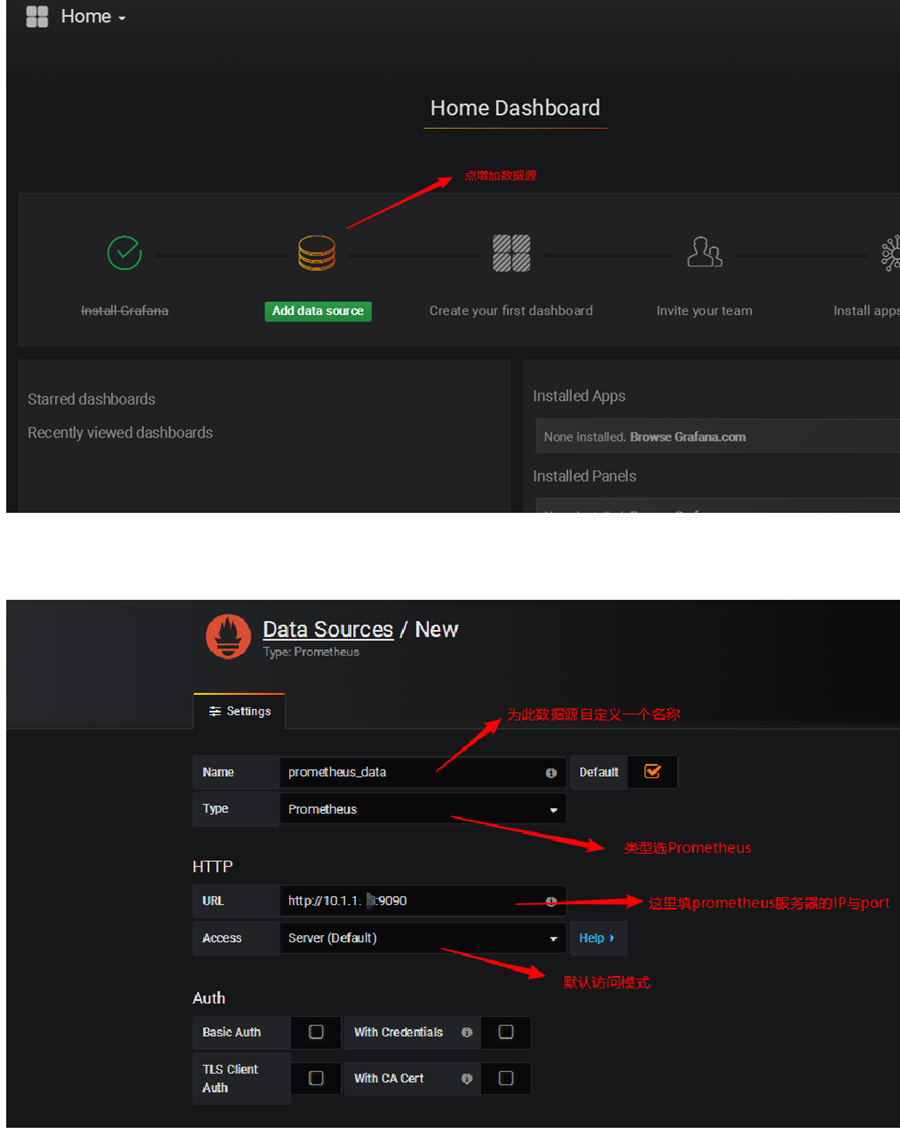
Task: Click the Grafana grid logo icon
Action: [x=37, y=17]
